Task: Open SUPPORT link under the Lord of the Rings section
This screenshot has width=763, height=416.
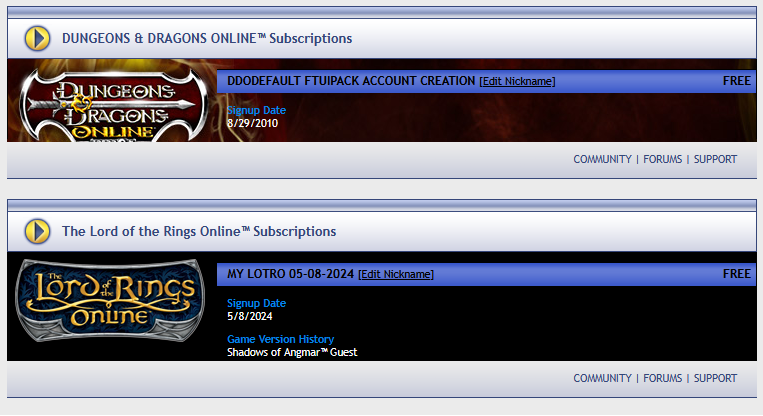Action: point(715,378)
